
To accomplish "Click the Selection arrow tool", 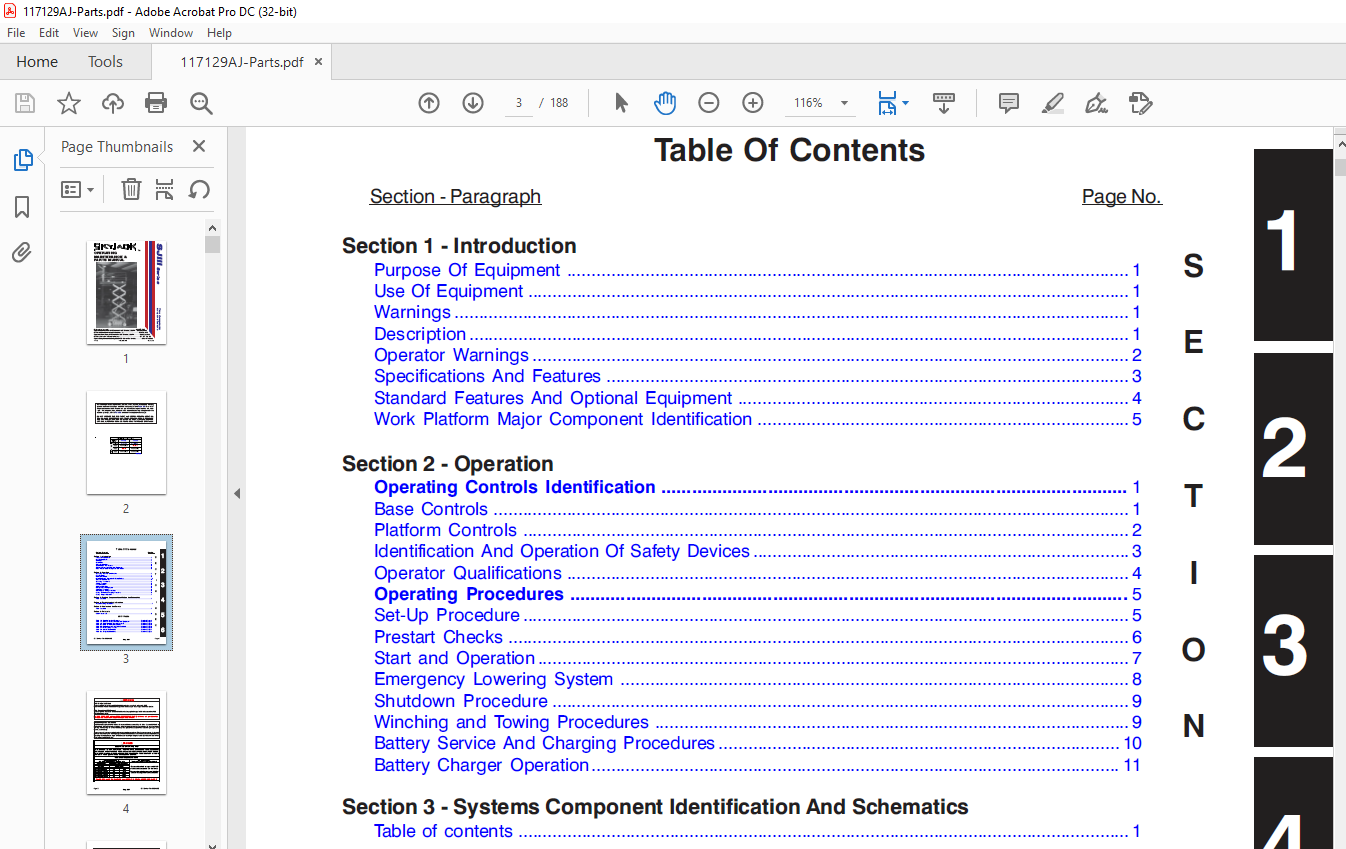I will (621, 103).
